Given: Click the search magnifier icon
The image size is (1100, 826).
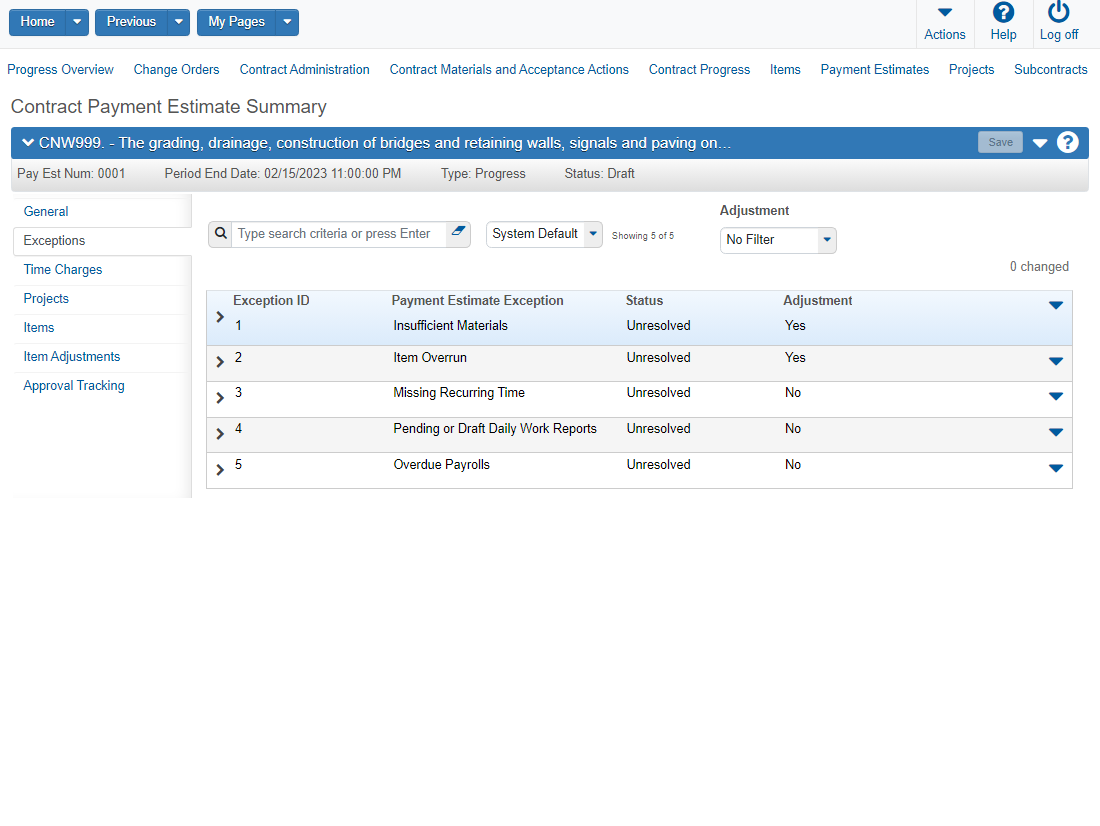Looking at the screenshot, I should tap(220, 234).
